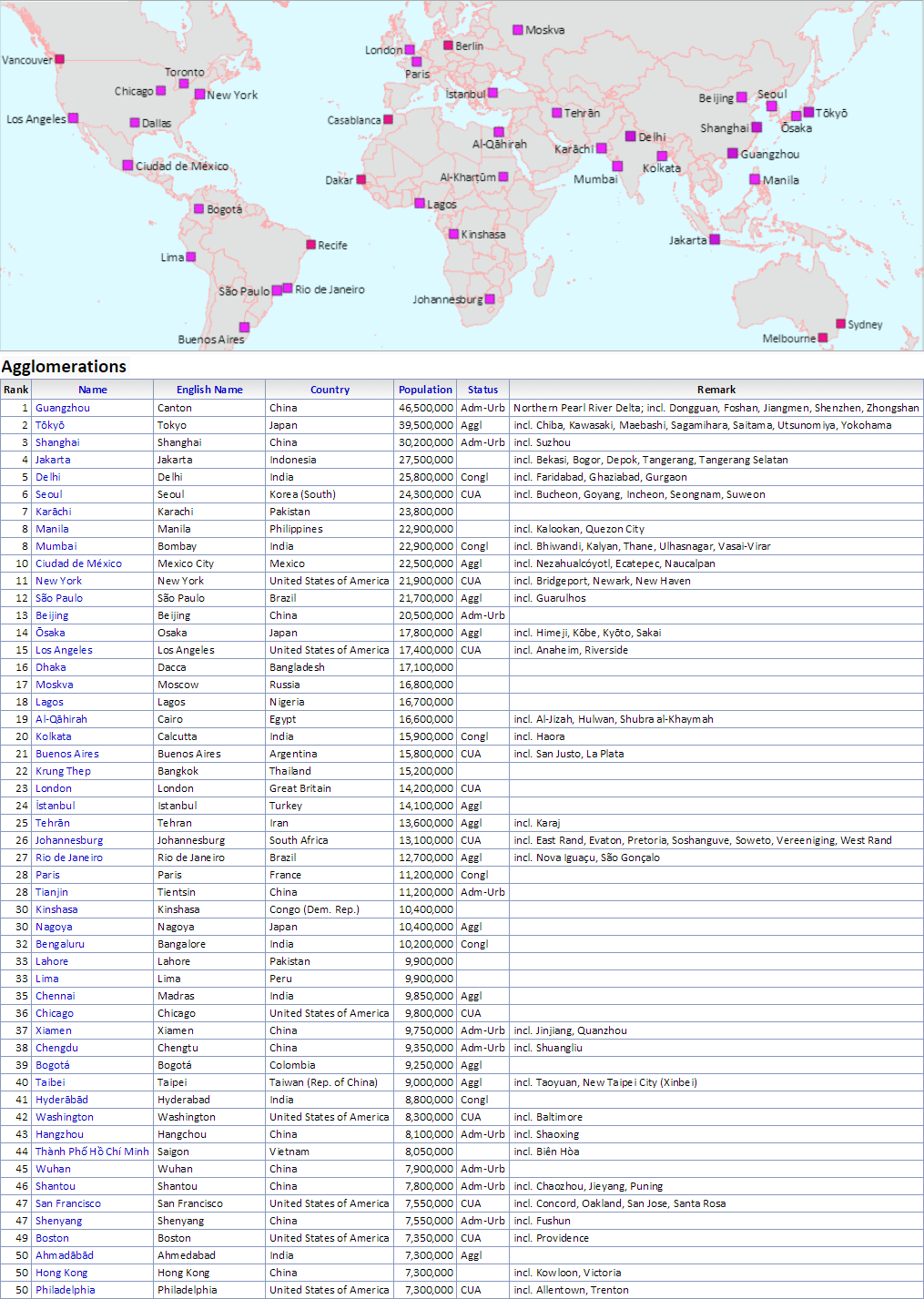Click the Jakarta map marker

tap(715, 239)
